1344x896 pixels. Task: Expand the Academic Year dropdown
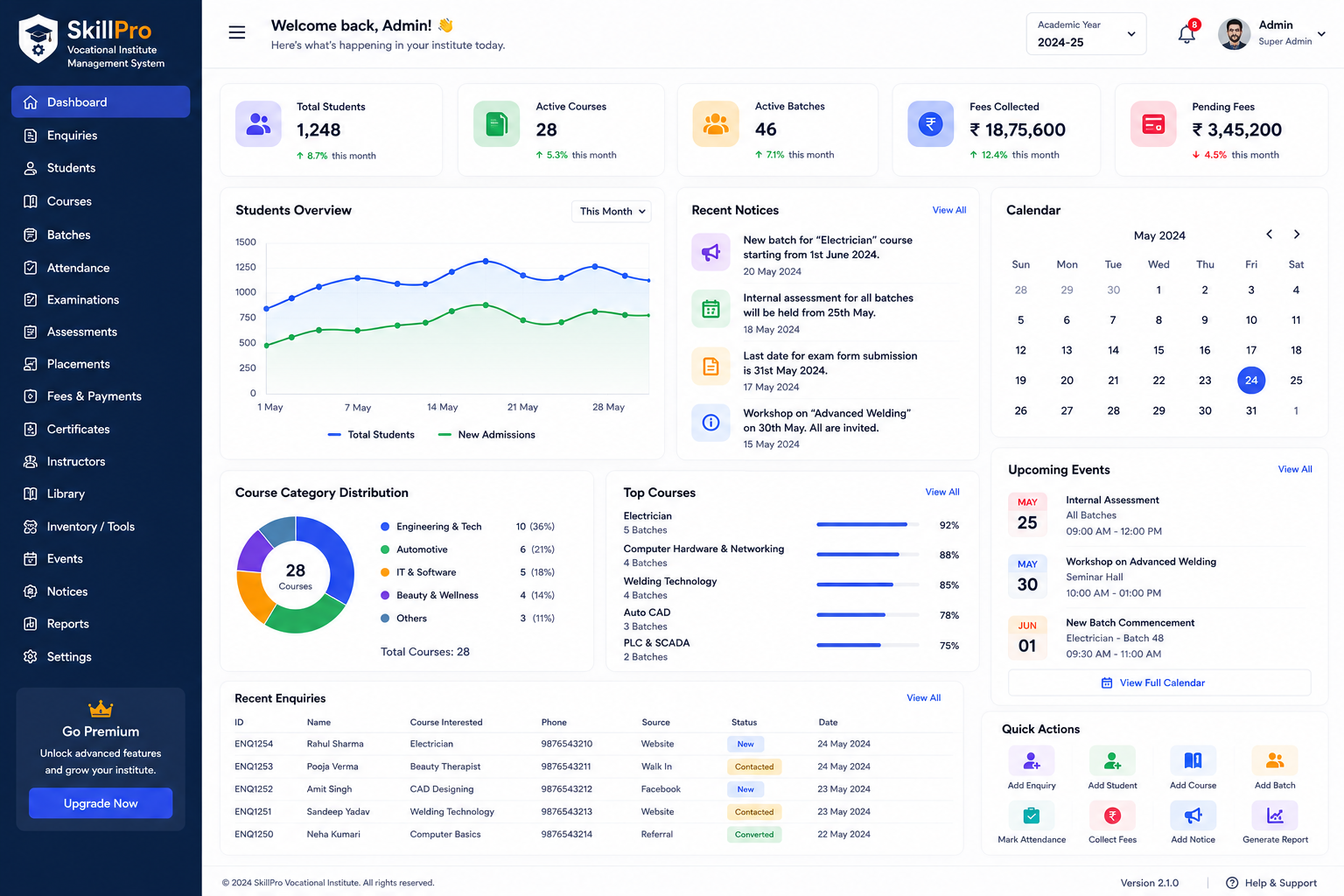pyautogui.click(x=1086, y=34)
